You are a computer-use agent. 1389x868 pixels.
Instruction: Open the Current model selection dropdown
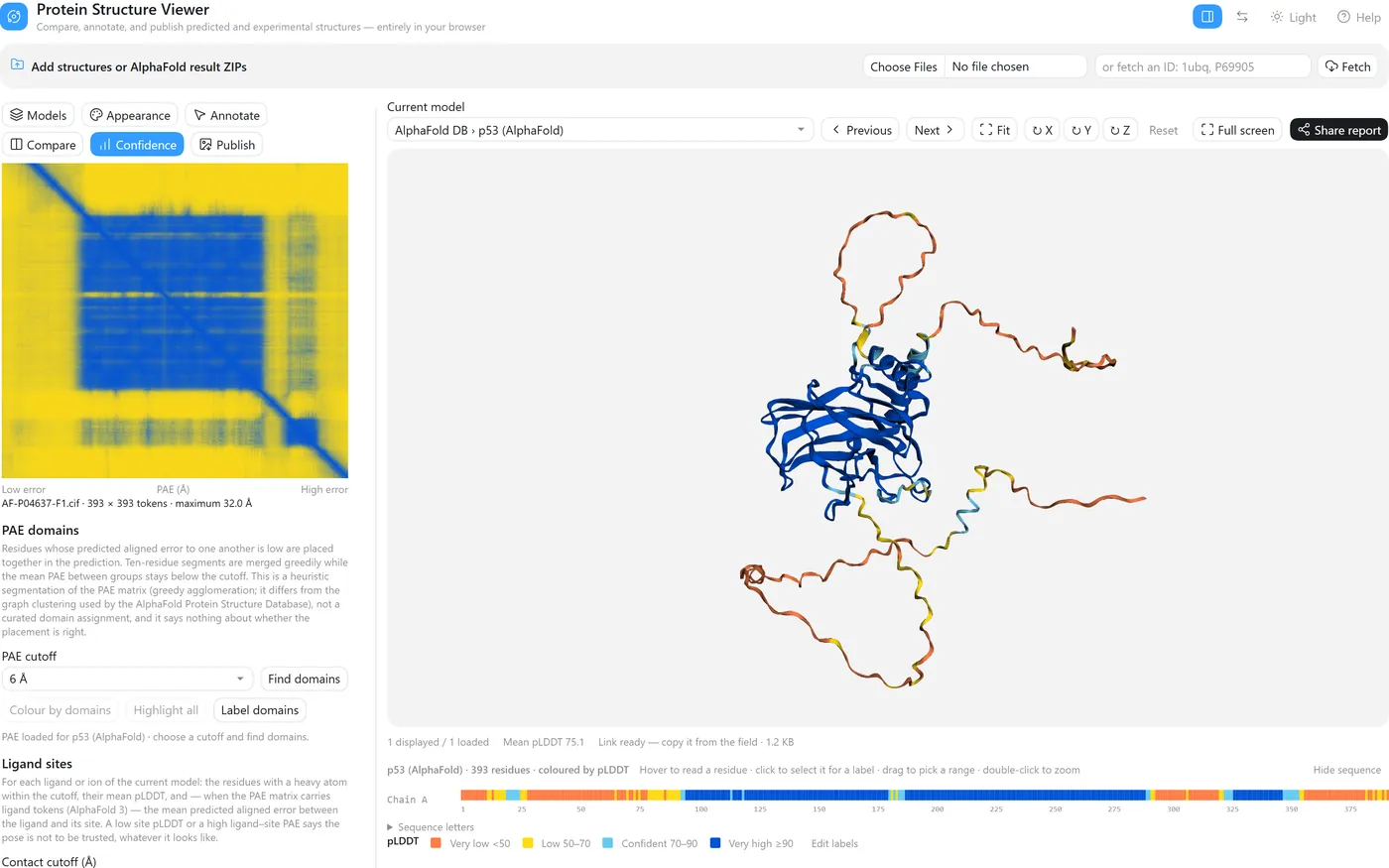click(600, 130)
